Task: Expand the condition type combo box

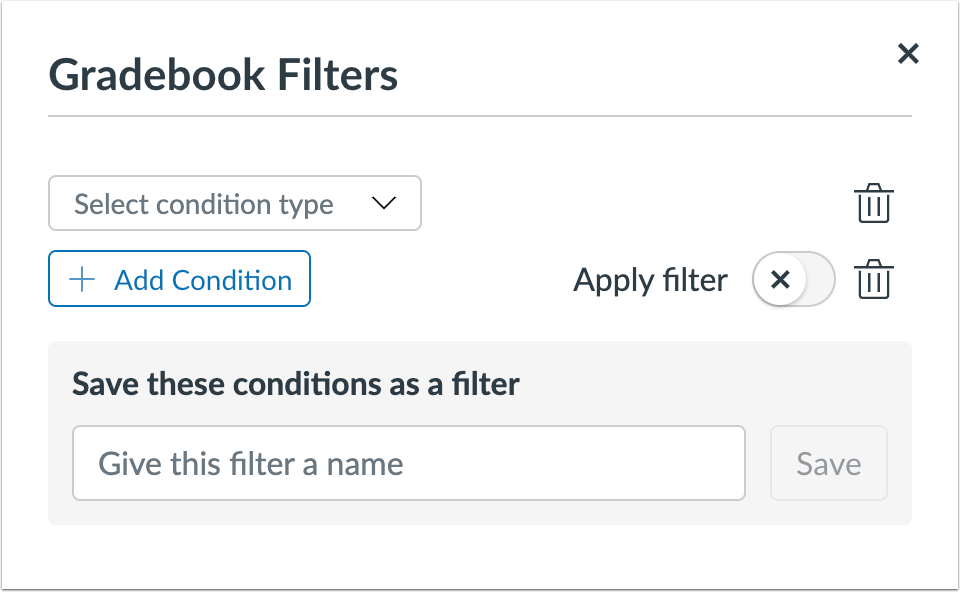Action: 234,203
